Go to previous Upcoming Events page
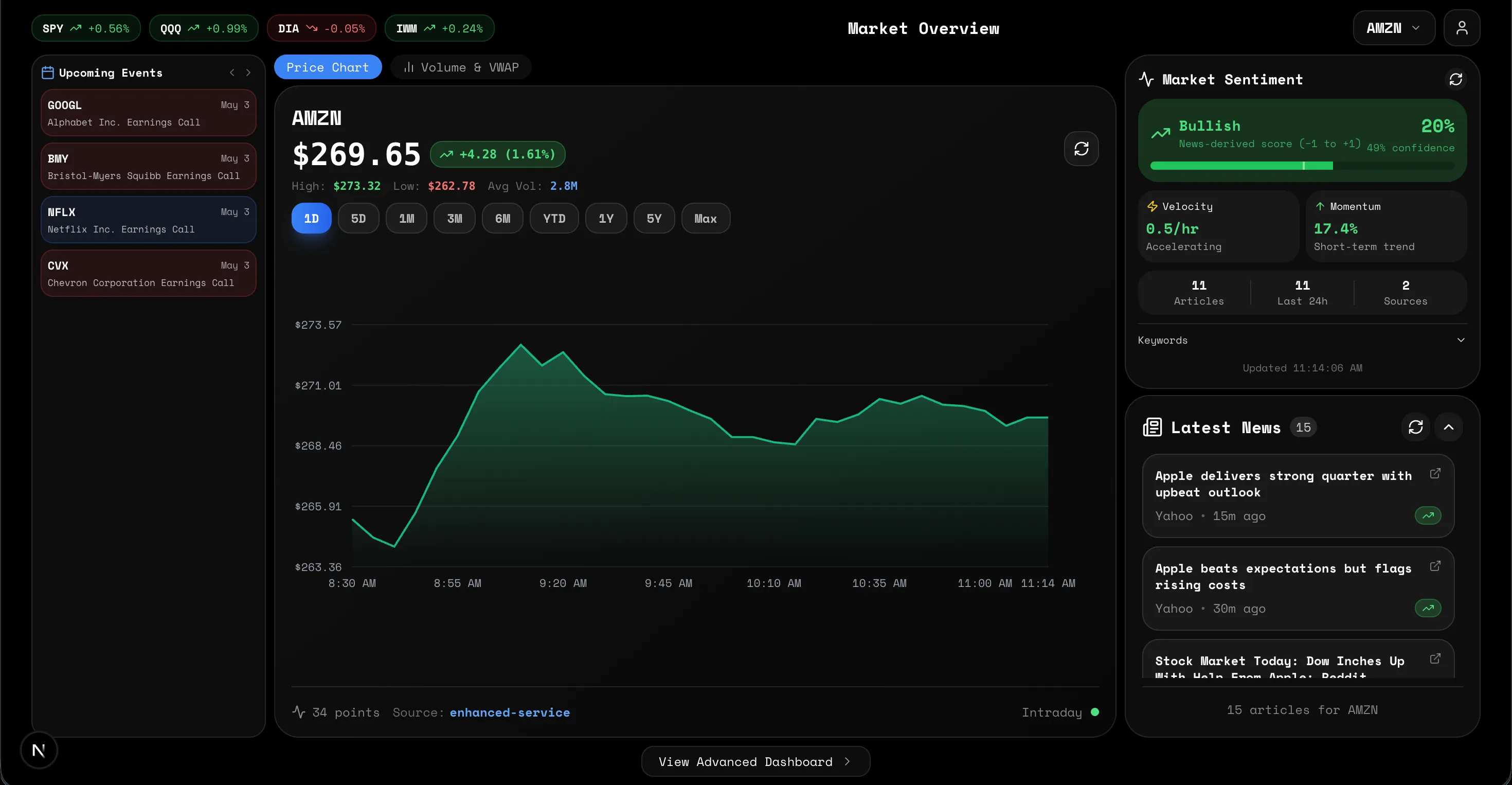This screenshot has width=1512, height=785. (x=232, y=73)
